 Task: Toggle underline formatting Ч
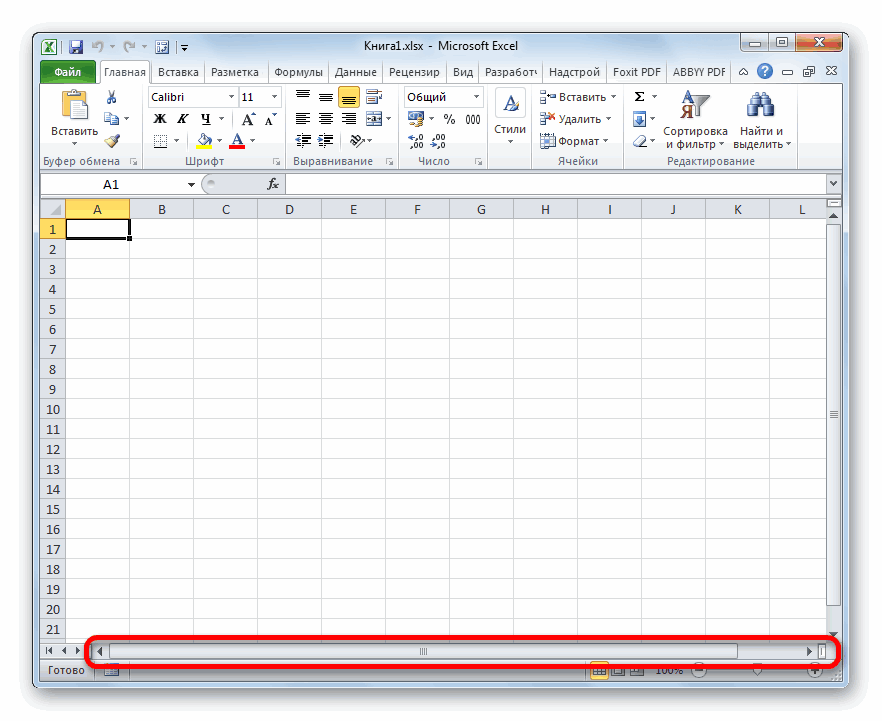206,119
